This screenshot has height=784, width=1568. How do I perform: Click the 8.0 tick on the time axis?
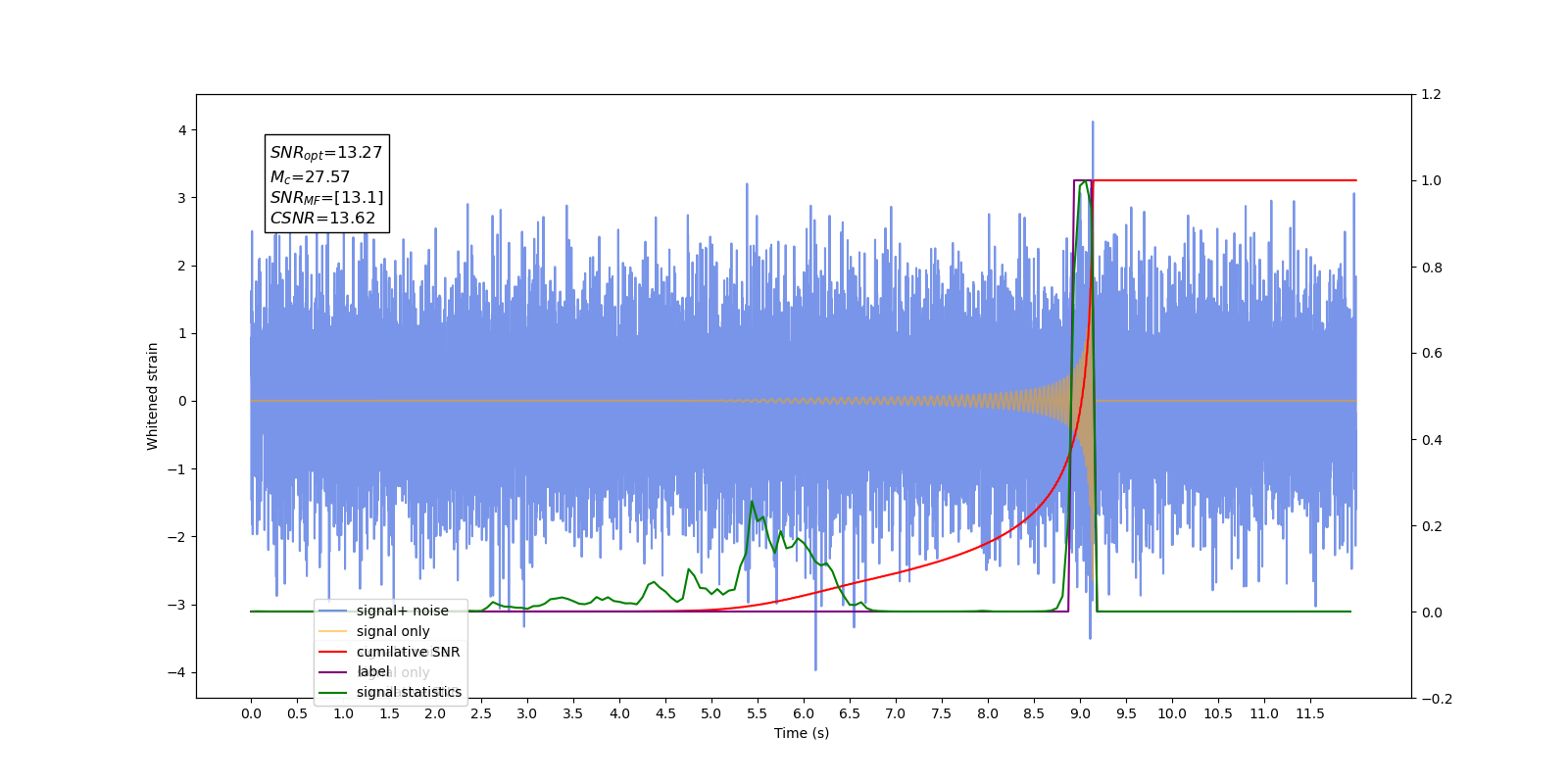988,713
